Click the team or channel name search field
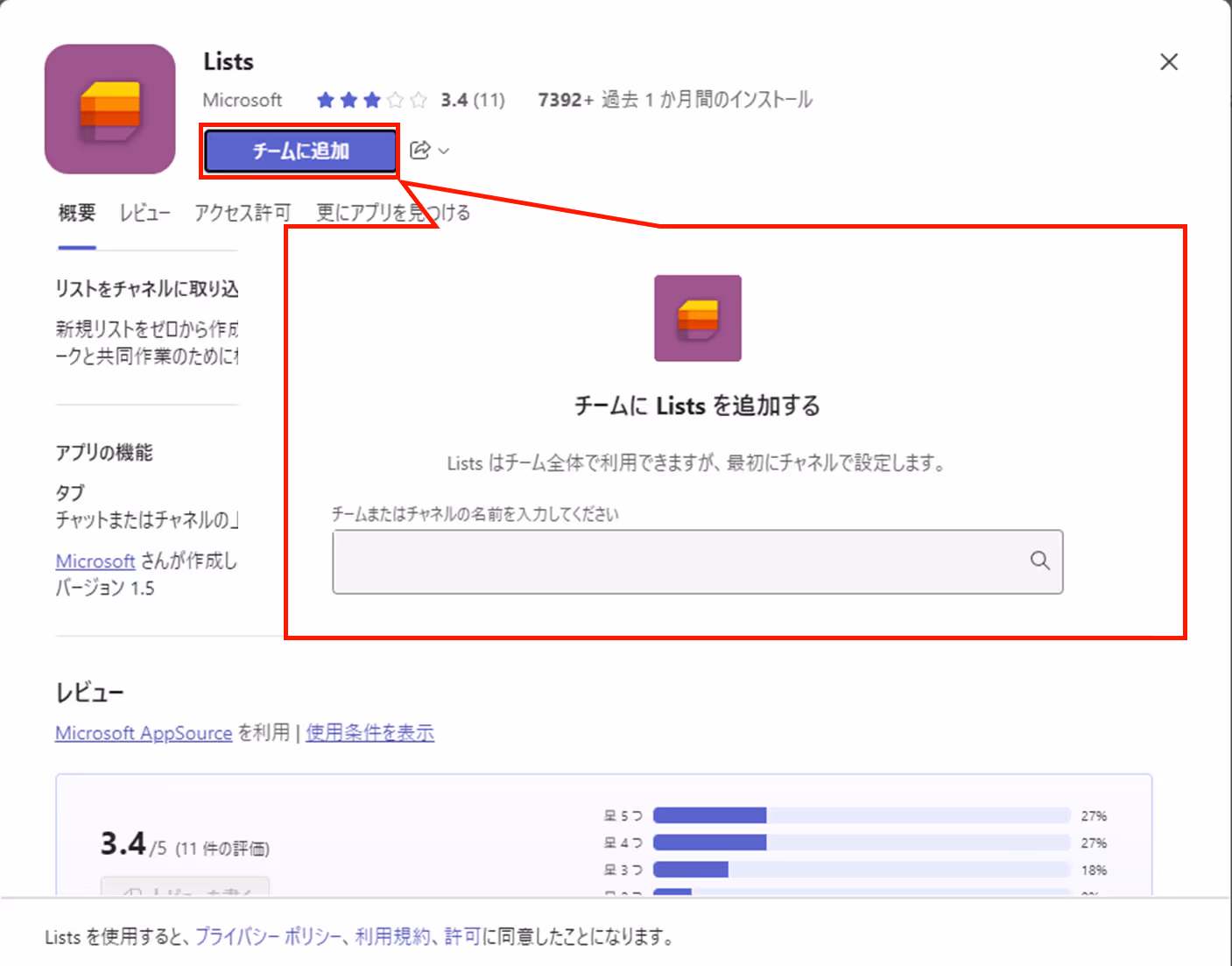The width and height of the screenshot is (1232, 966). pyautogui.click(x=697, y=561)
